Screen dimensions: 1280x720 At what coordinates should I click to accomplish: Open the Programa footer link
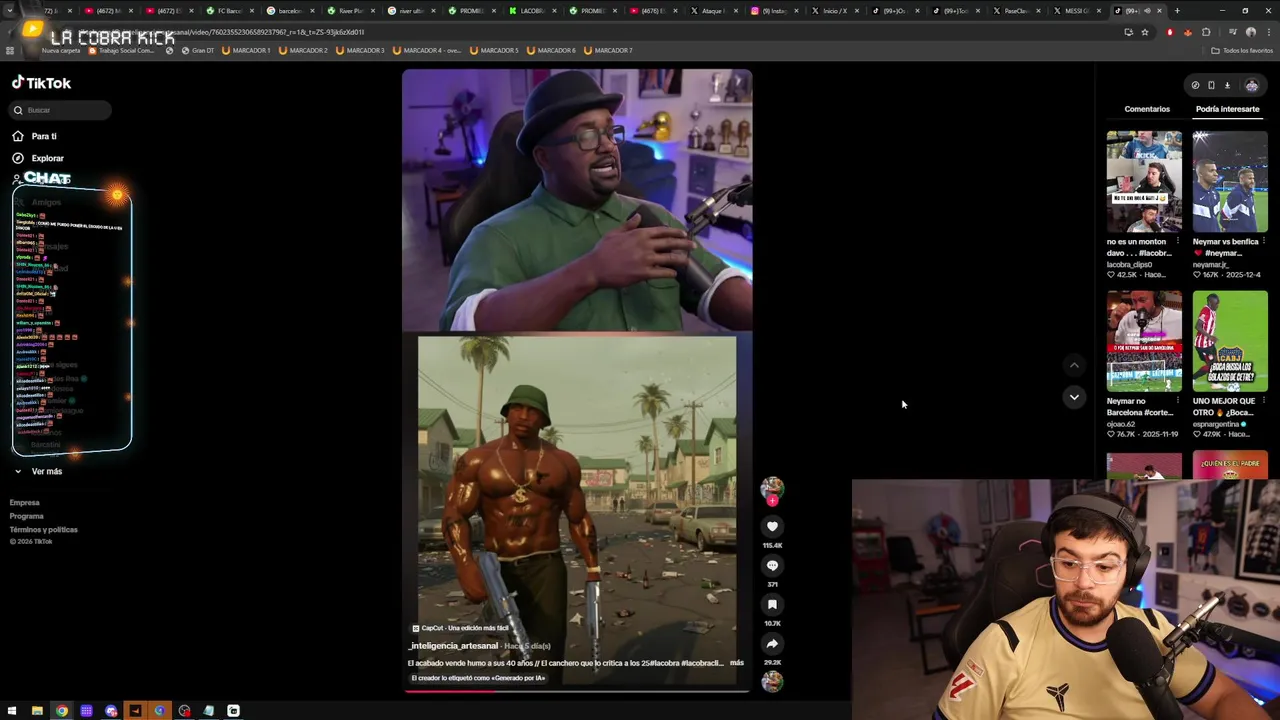click(27, 516)
